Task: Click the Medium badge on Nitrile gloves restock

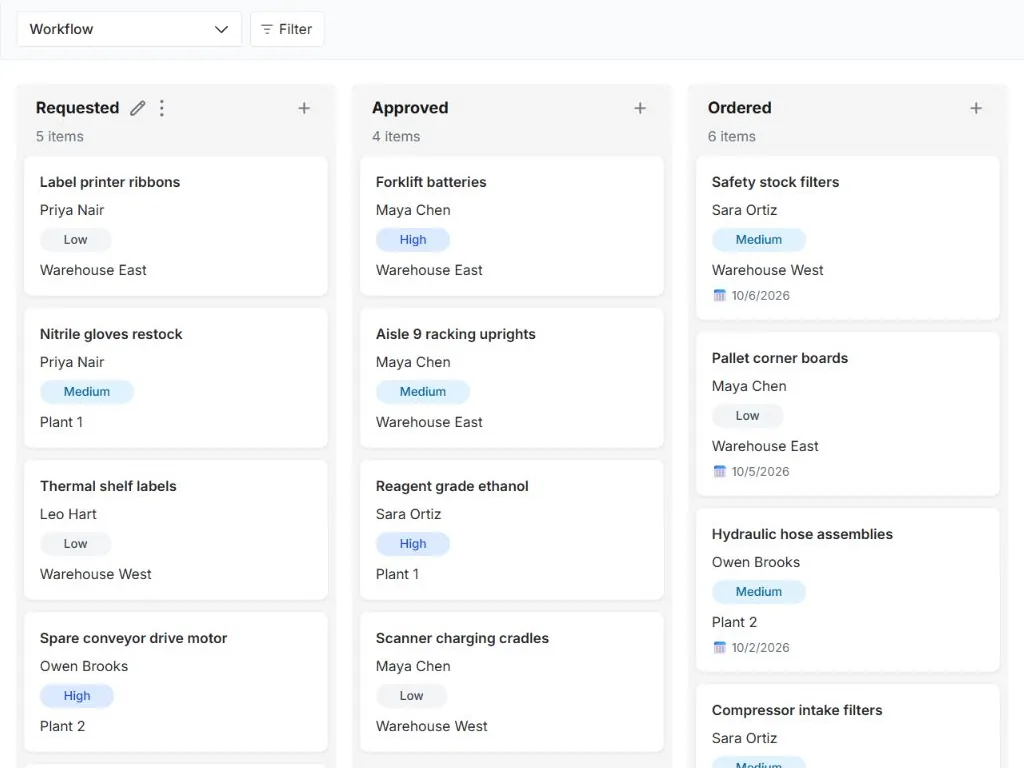Action: point(87,392)
